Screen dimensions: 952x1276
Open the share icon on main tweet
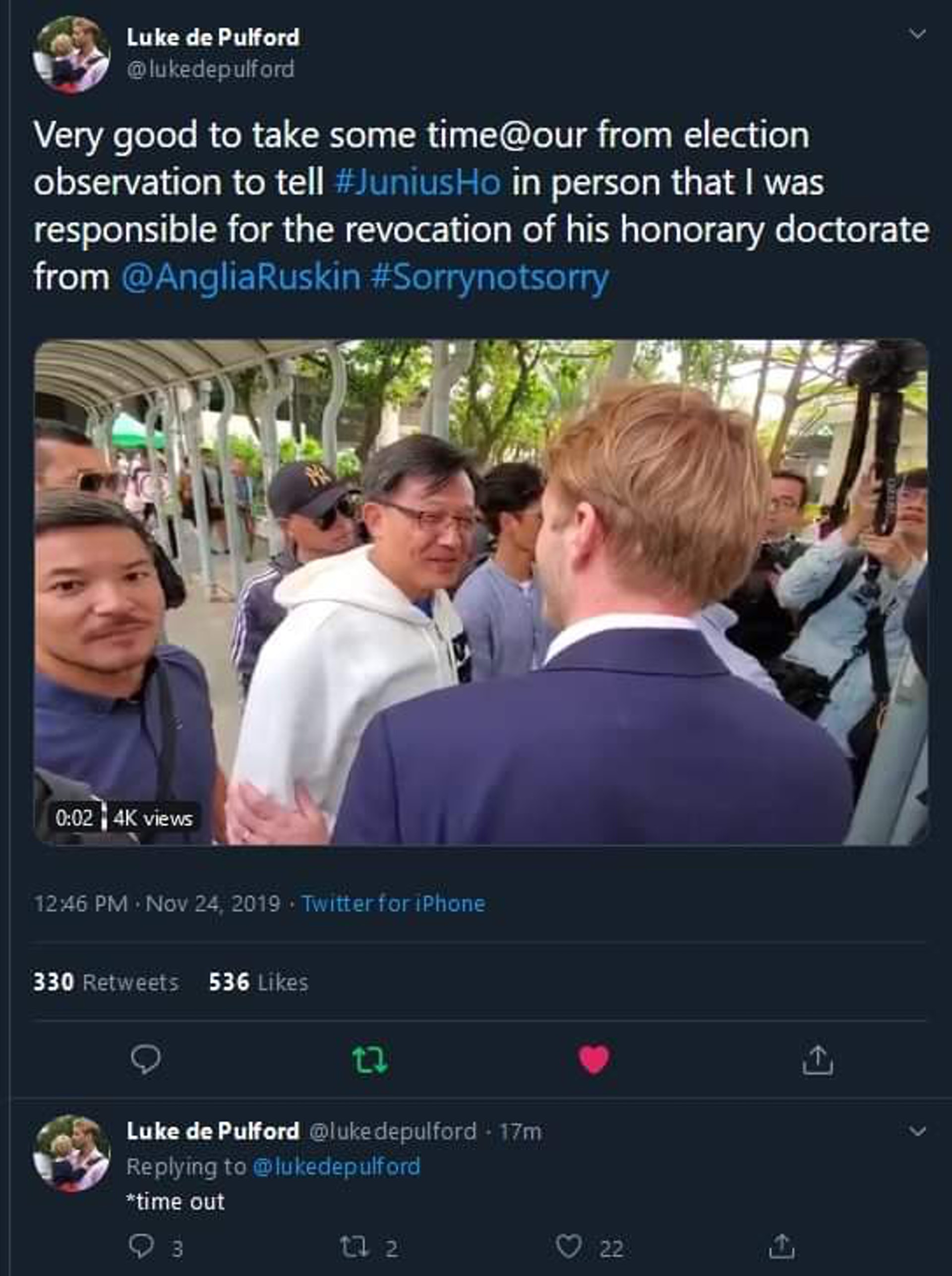click(818, 1059)
